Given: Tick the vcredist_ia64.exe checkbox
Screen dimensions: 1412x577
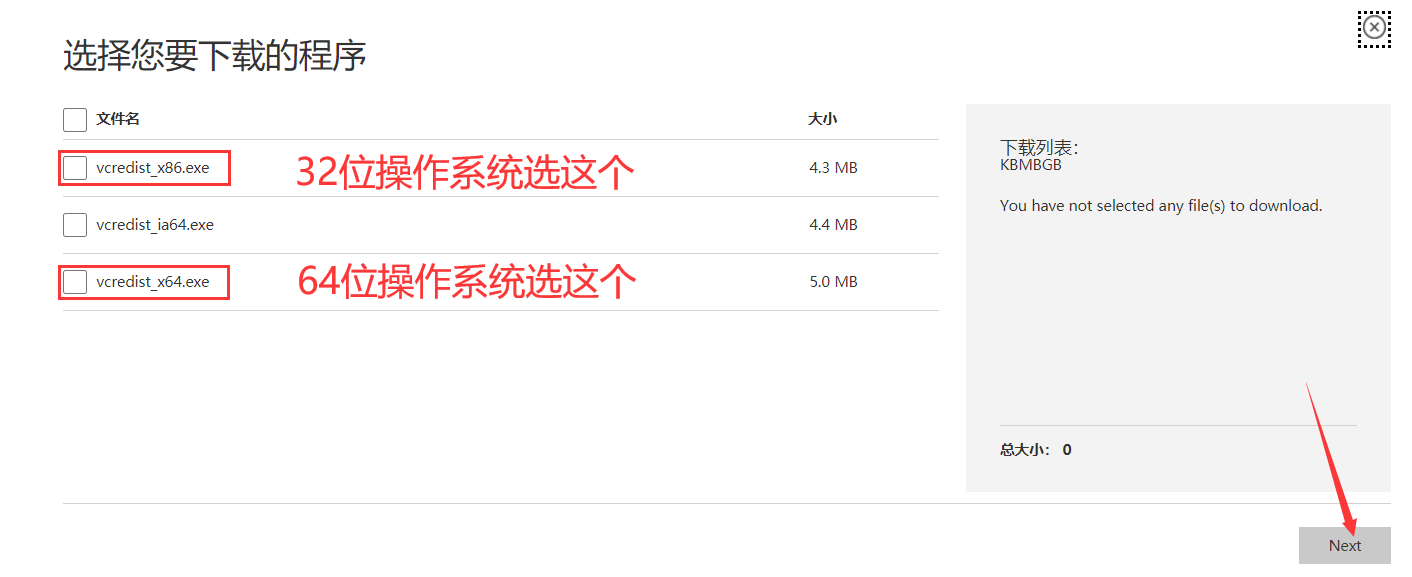Looking at the screenshot, I should [x=75, y=225].
